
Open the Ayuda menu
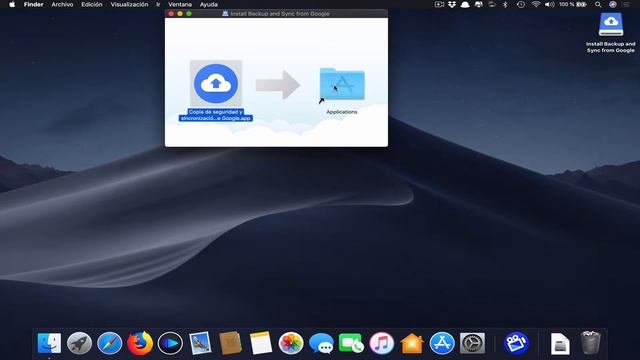click(x=209, y=4)
